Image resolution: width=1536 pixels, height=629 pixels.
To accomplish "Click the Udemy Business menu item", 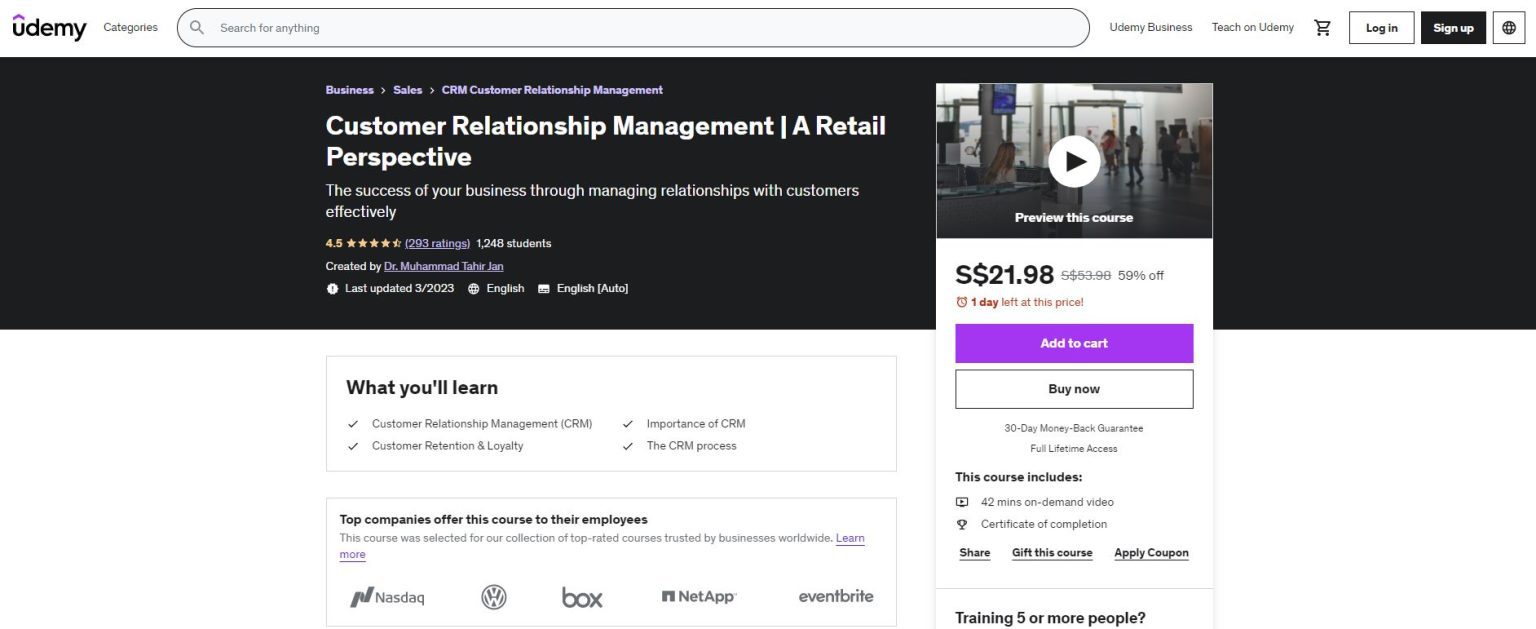I will 1150,27.
